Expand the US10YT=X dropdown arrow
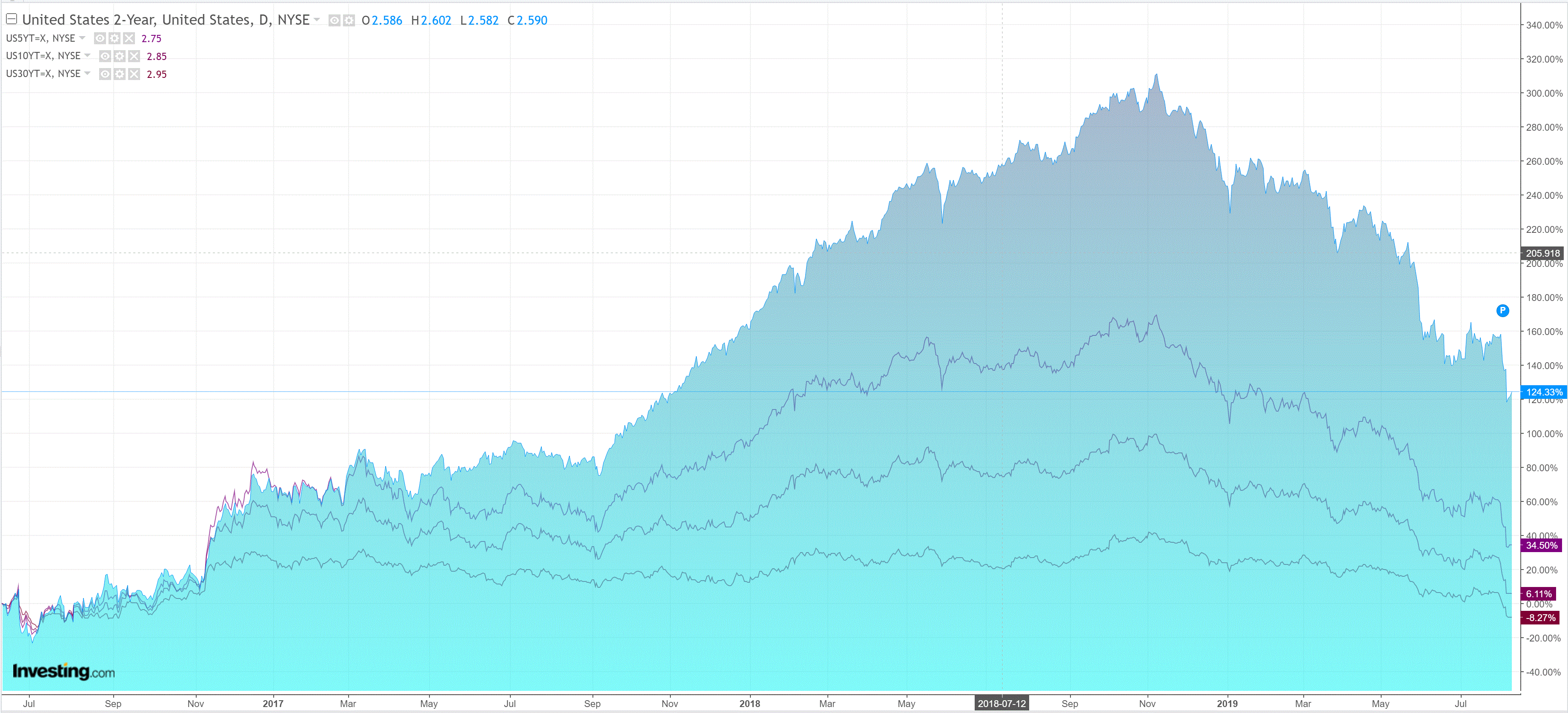The image size is (1568, 713). coord(88,55)
